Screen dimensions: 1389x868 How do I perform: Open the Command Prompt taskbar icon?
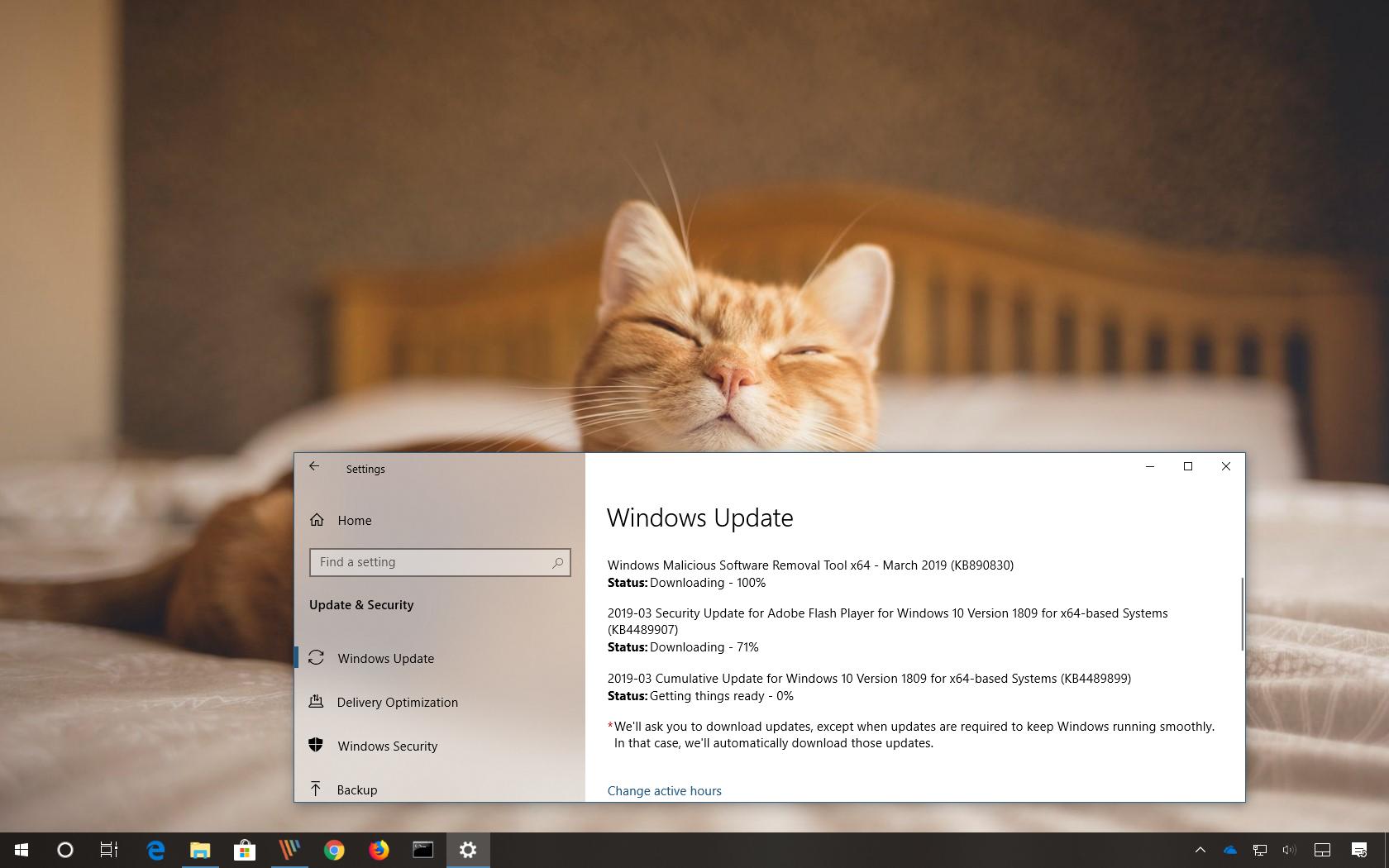[x=423, y=850]
